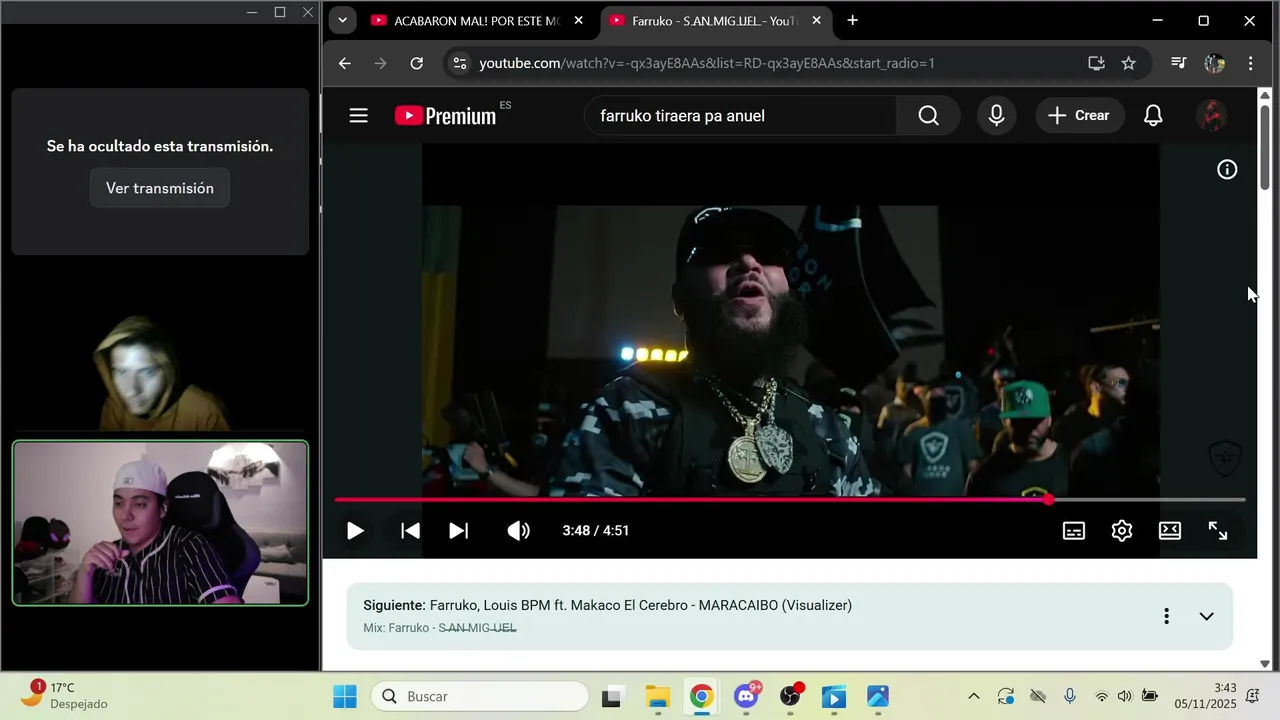The width and height of the screenshot is (1280, 720).
Task: Open Chrome three-dot menu
Action: [x=1250, y=63]
